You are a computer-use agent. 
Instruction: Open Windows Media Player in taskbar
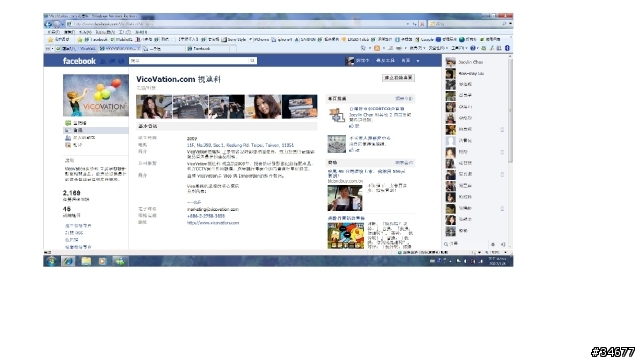click(x=102, y=261)
